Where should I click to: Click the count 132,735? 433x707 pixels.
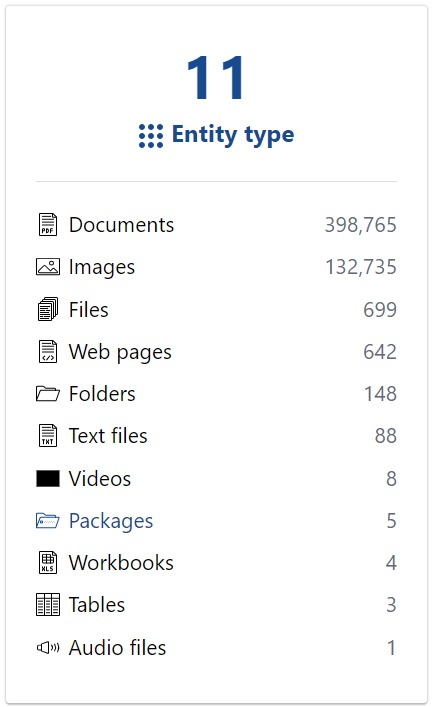point(361,267)
